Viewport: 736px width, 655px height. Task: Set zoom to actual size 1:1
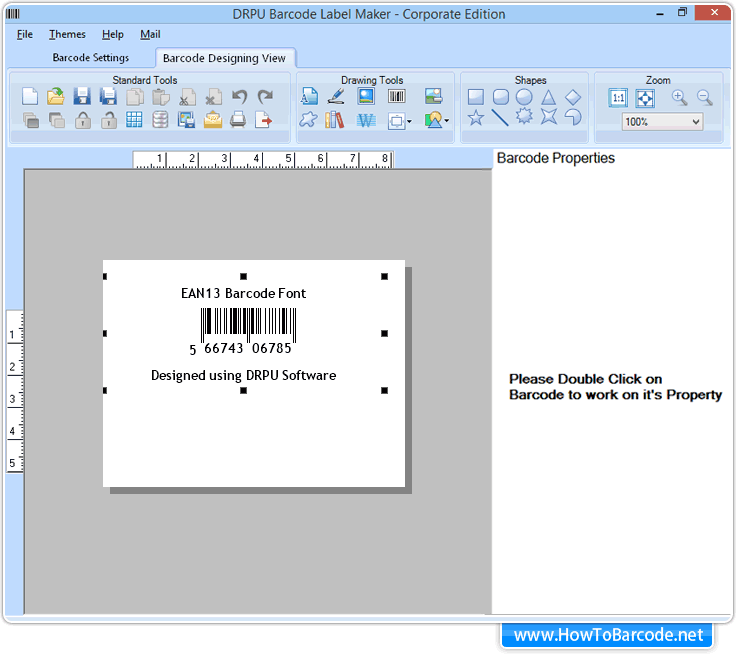tap(618, 98)
